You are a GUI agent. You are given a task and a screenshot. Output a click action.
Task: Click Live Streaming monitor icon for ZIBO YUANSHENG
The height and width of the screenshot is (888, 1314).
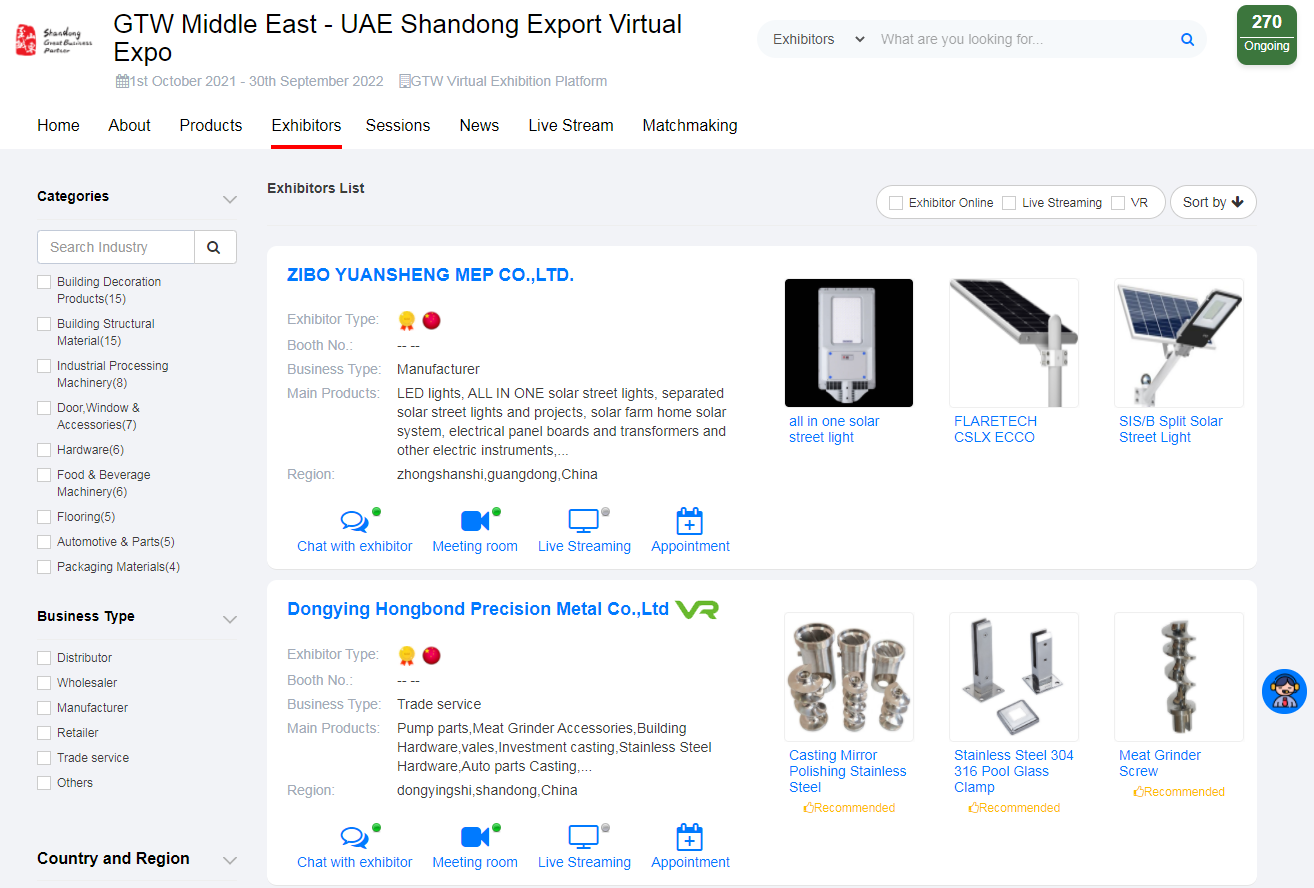click(x=584, y=521)
